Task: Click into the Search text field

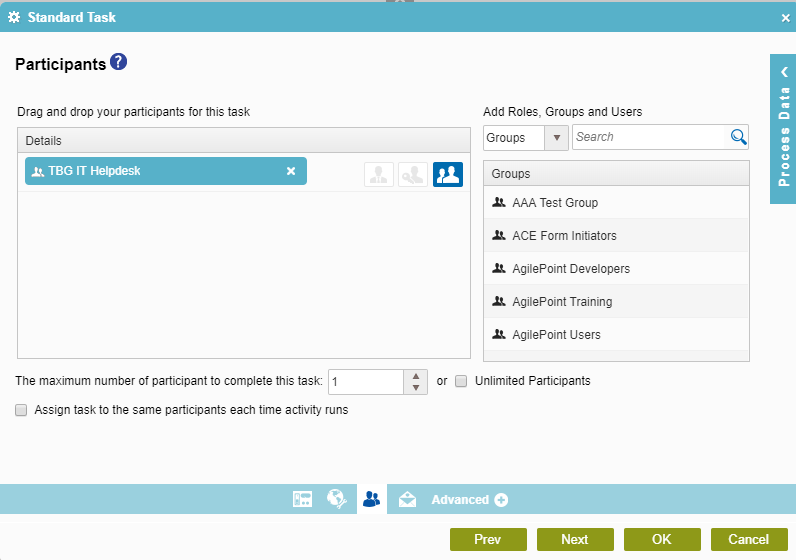Action: [x=648, y=137]
